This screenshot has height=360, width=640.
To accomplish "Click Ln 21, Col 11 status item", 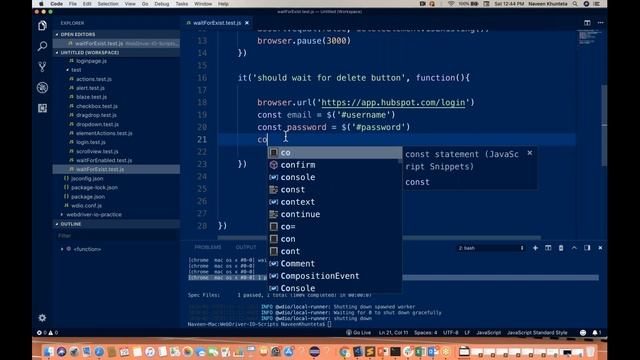I will pyautogui.click(x=393, y=333).
